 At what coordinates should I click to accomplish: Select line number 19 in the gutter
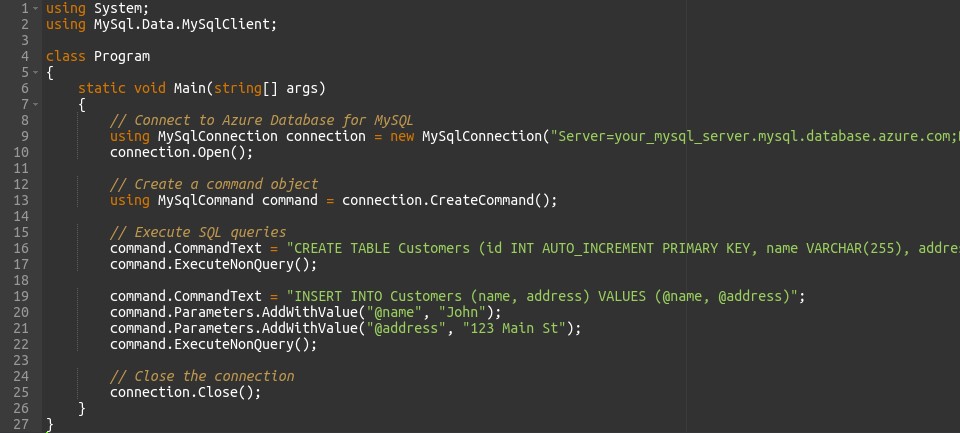coord(22,296)
